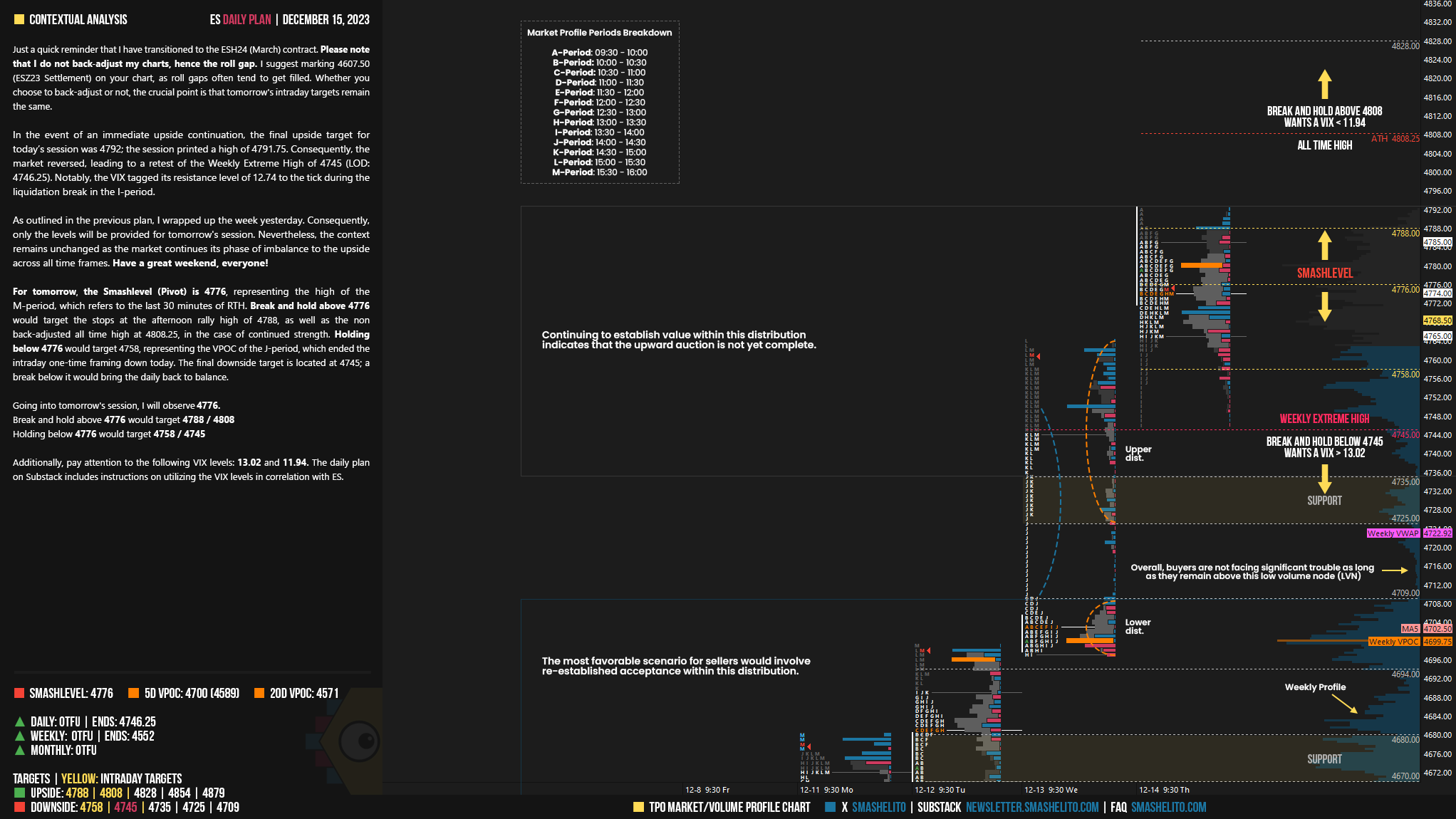Image resolution: width=1456 pixels, height=819 pixels.
Task: Click the 12-11 9:30 Mo date marker
Action: tap(826, 790)
